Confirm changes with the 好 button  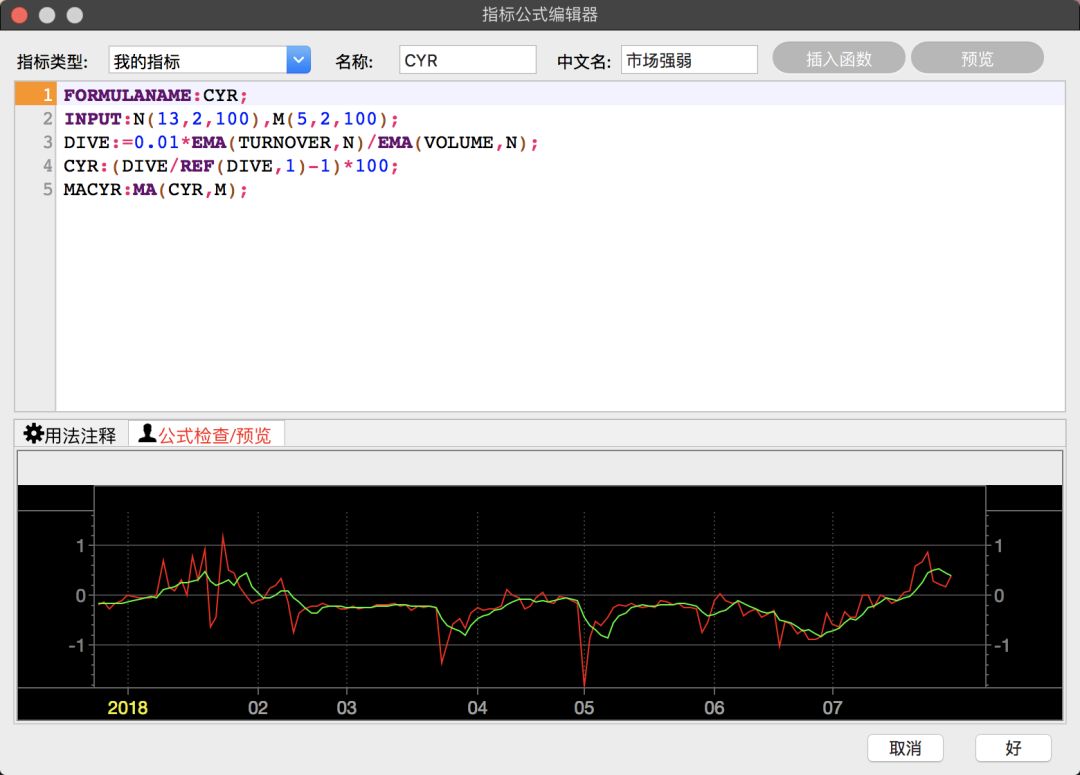point(1012,748)
